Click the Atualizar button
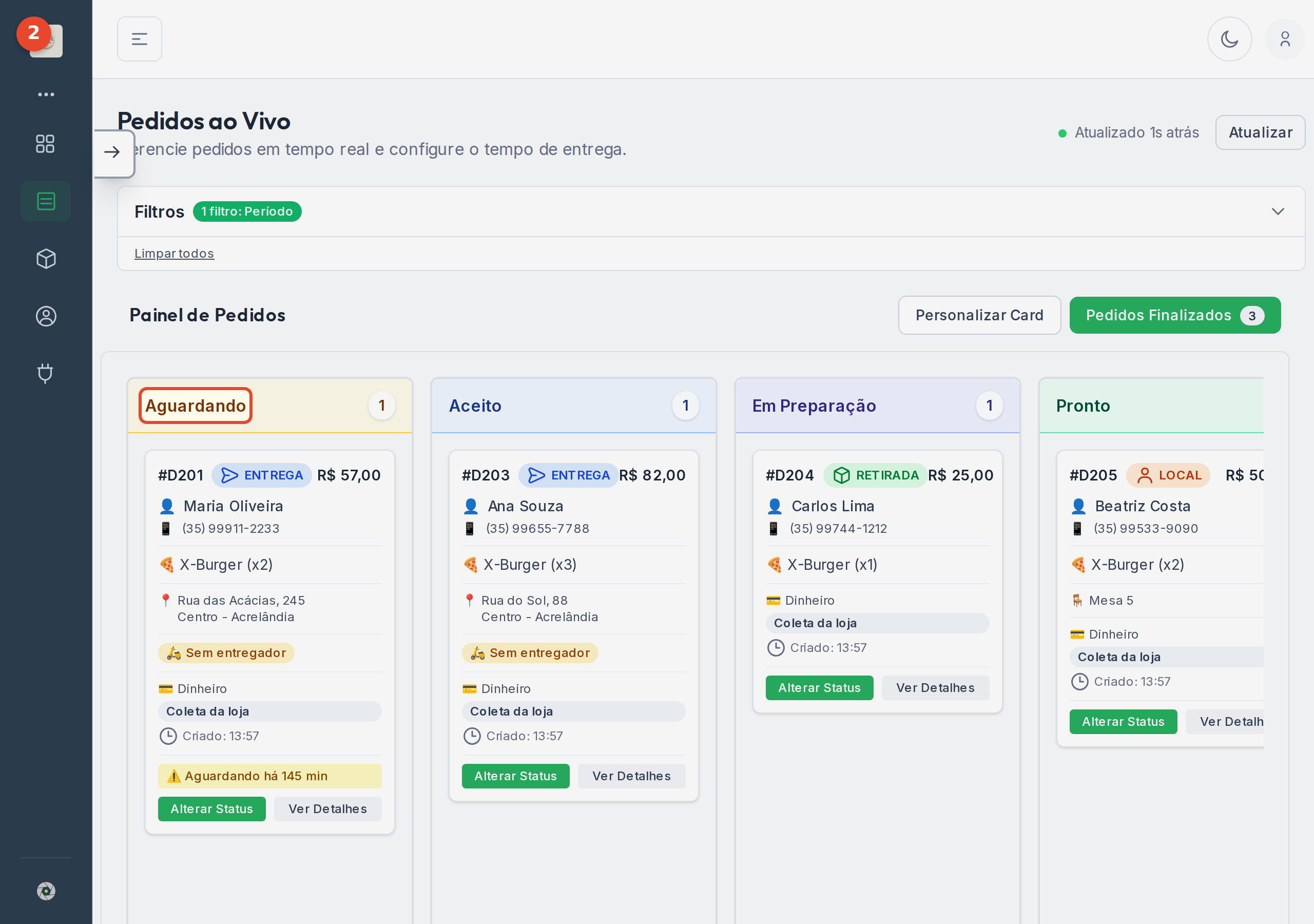Viewport: 1314px width, 924px height. [1260, 132]
